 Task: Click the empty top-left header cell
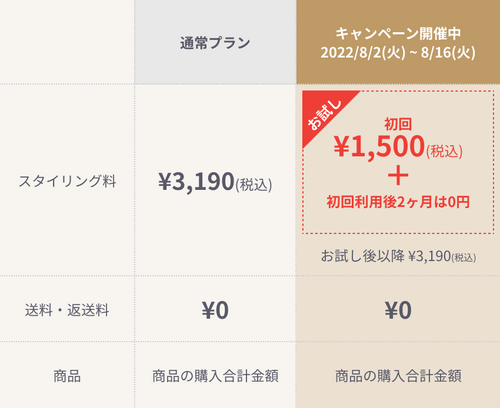[x=67, y=42]
